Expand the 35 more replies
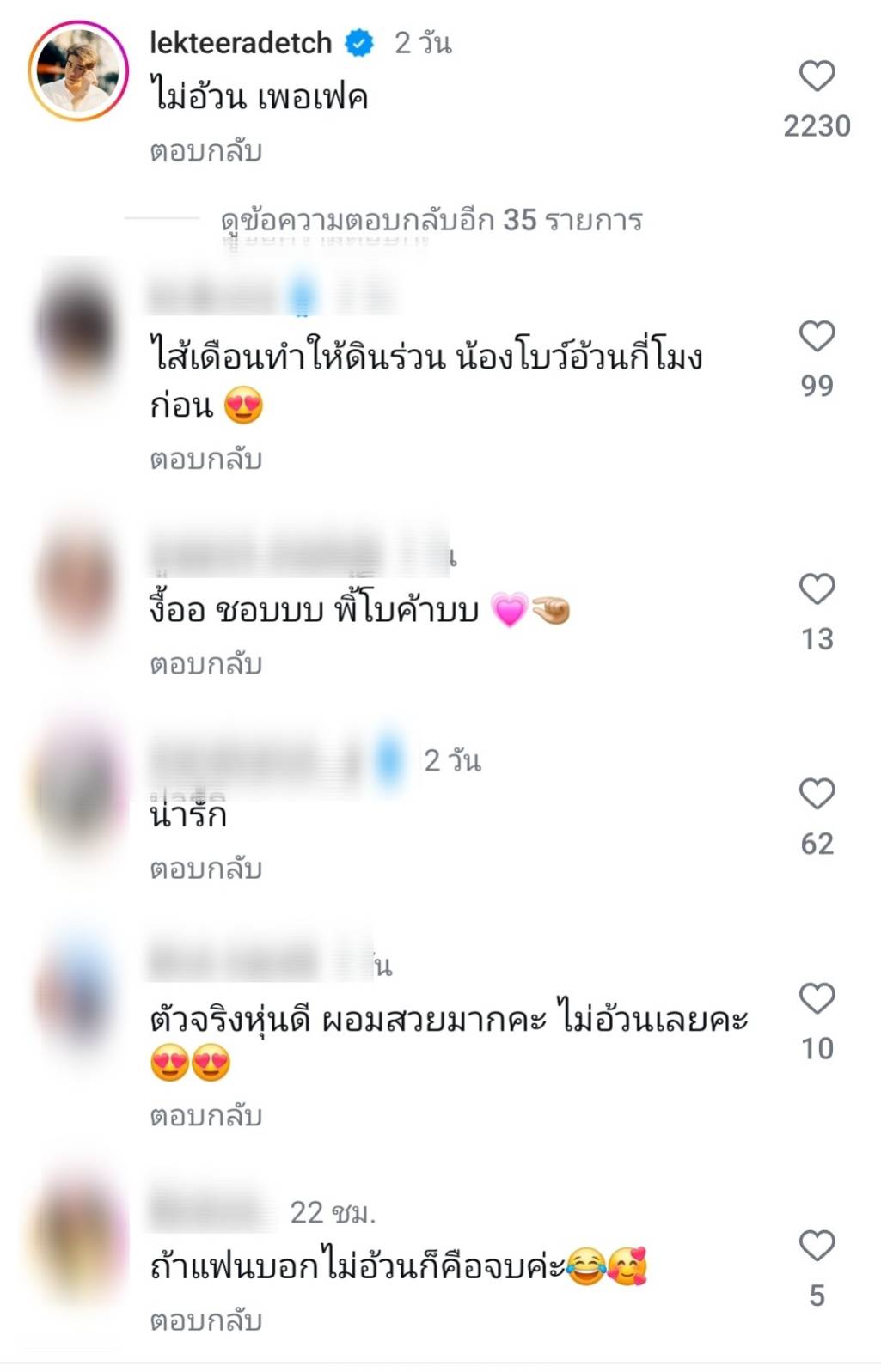 (431, 220)
